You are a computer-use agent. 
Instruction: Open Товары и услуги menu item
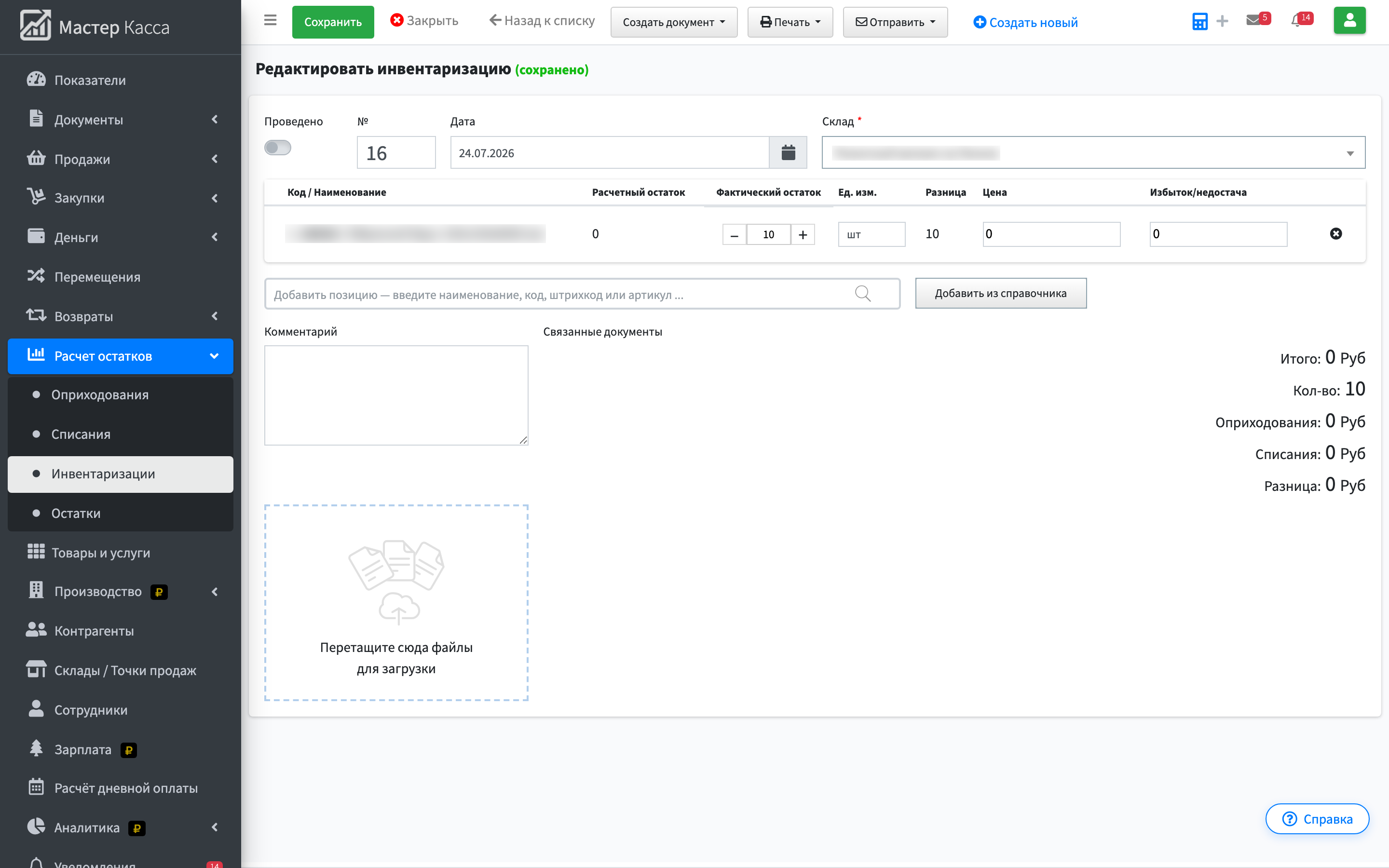[x=121, y=552]
